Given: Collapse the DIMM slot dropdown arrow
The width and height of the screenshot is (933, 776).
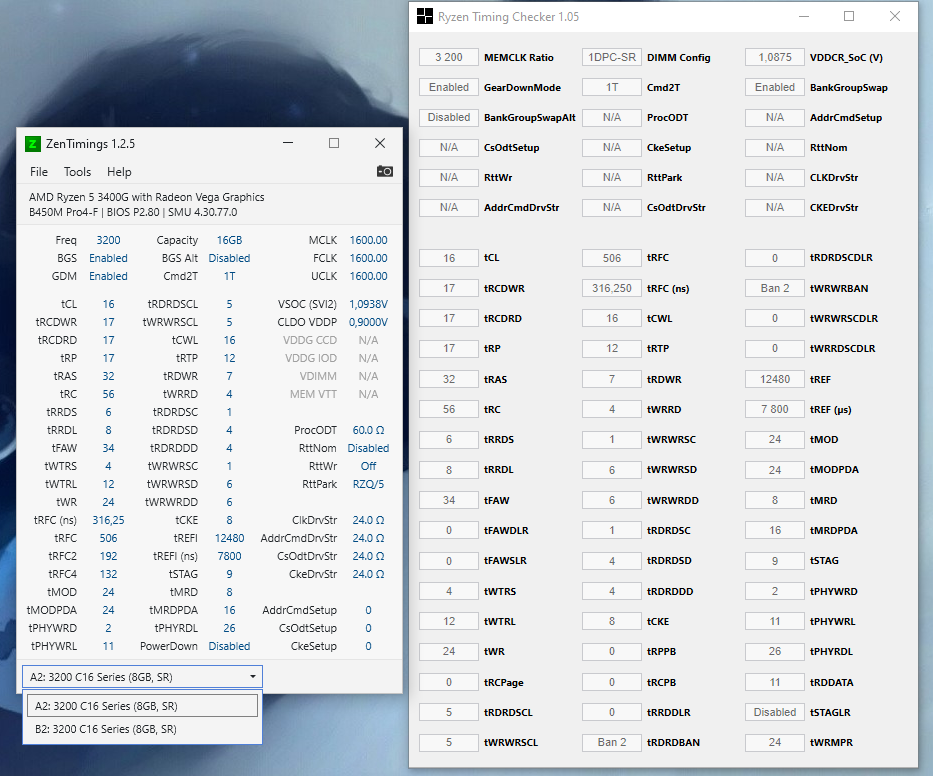Looking at the screenshot, I should coord(253,677).
